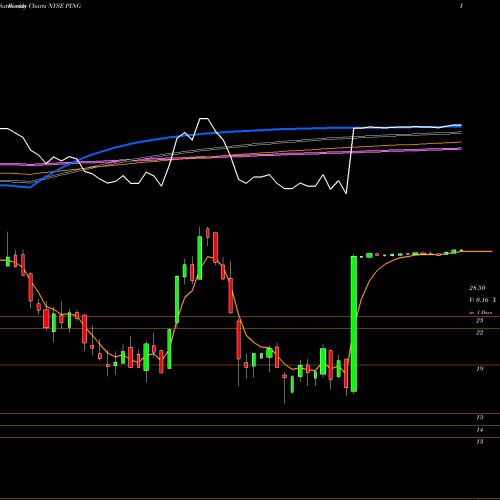Click the 15 price level label
This screenshot has height=500, width=500.
(479, 417)
